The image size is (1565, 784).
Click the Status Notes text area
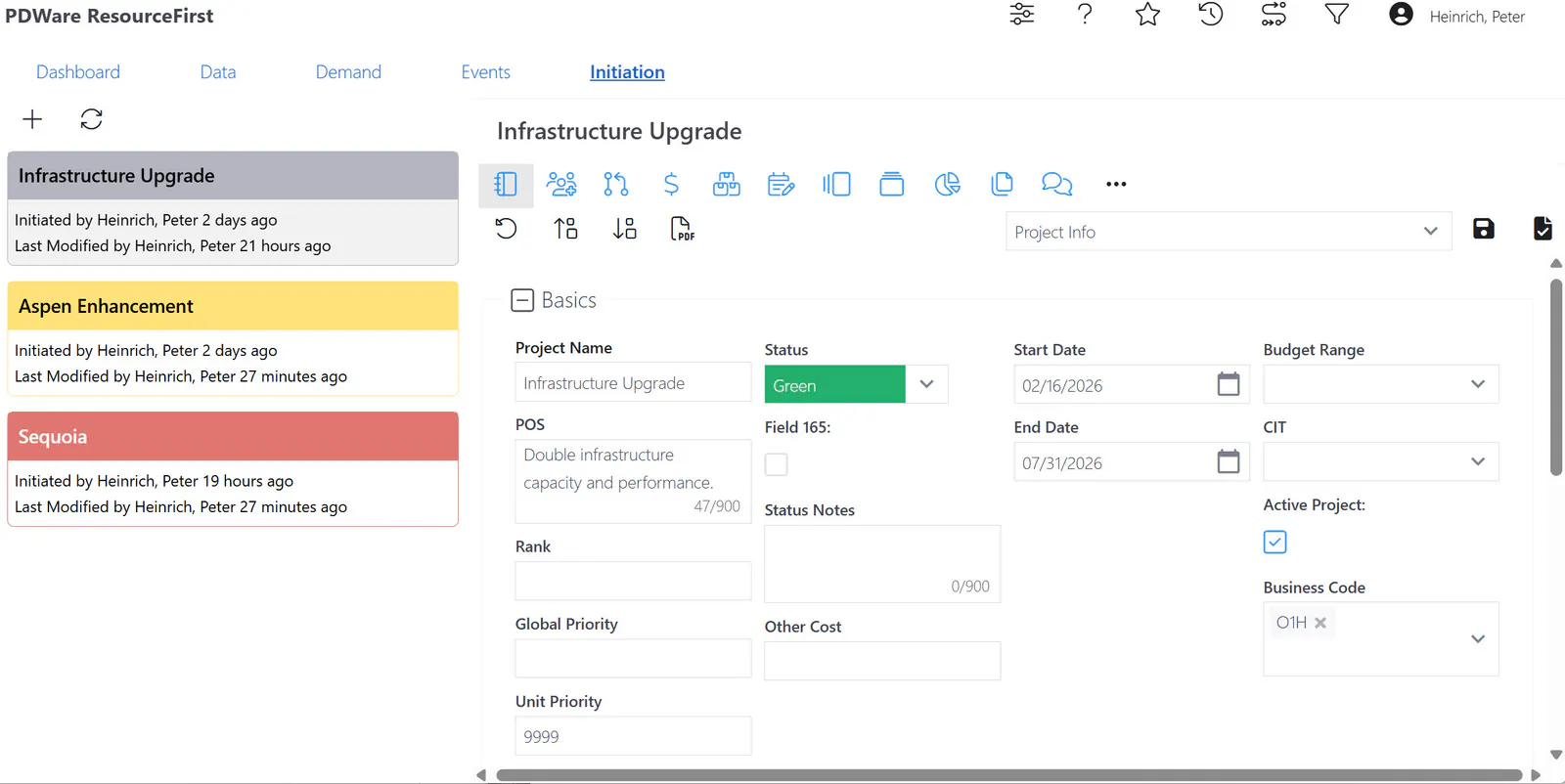point(882,564)
